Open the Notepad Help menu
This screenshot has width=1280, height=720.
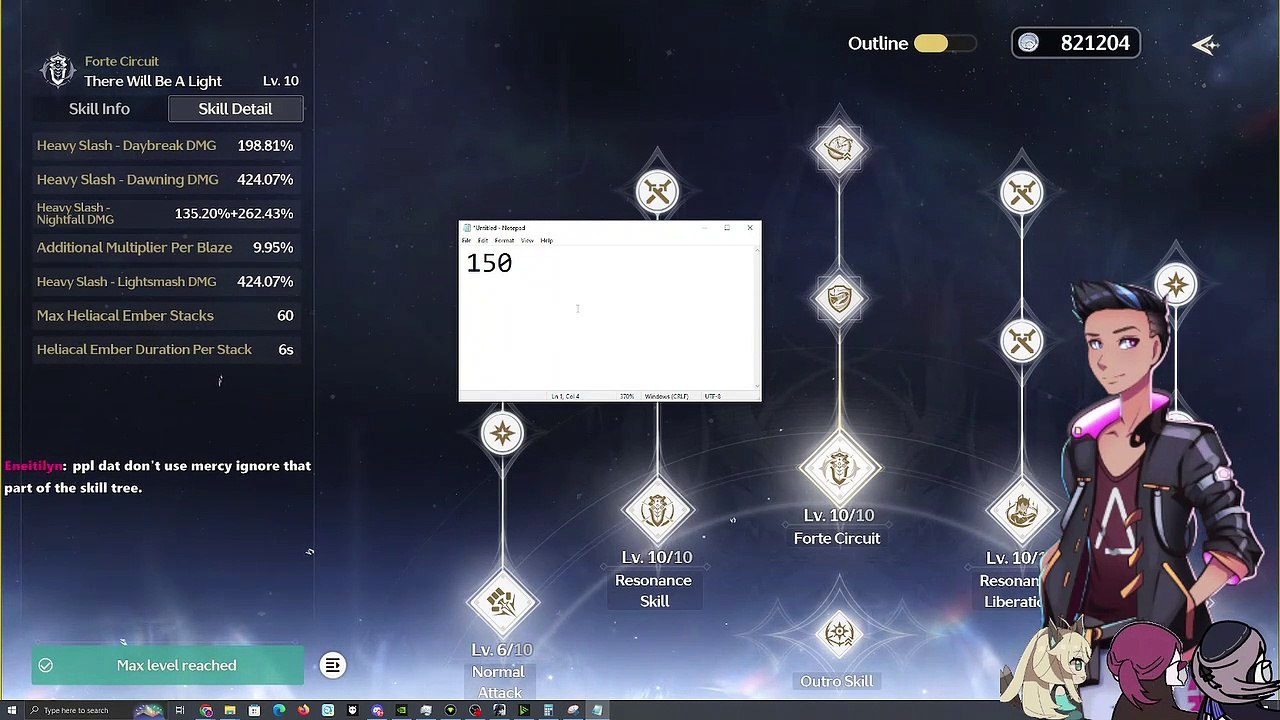[547, 240]
